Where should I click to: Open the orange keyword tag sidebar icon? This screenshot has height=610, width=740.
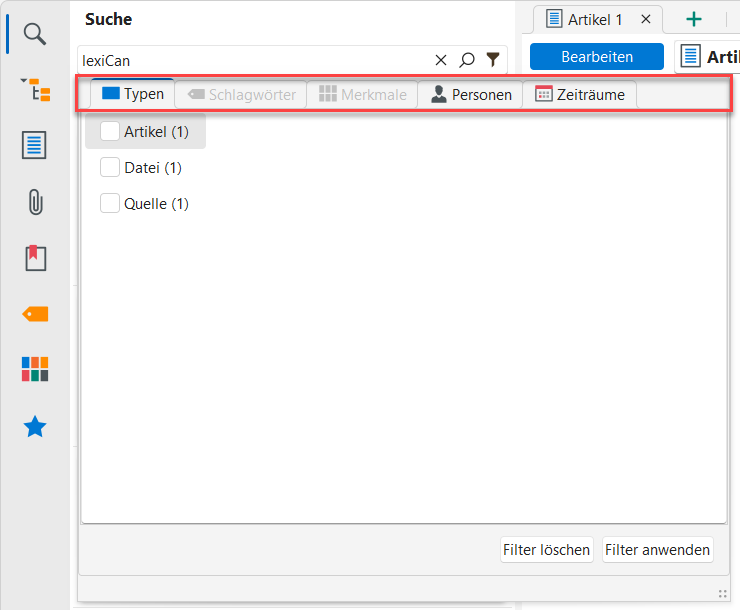pos(35,314)
